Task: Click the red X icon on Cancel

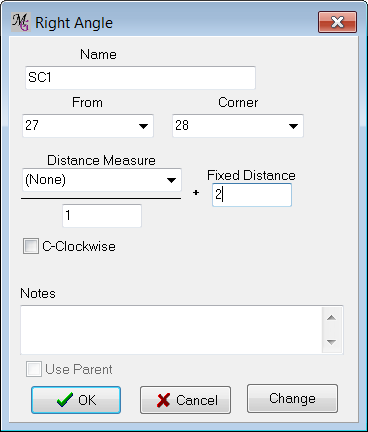Action: (x=163, y=400)
